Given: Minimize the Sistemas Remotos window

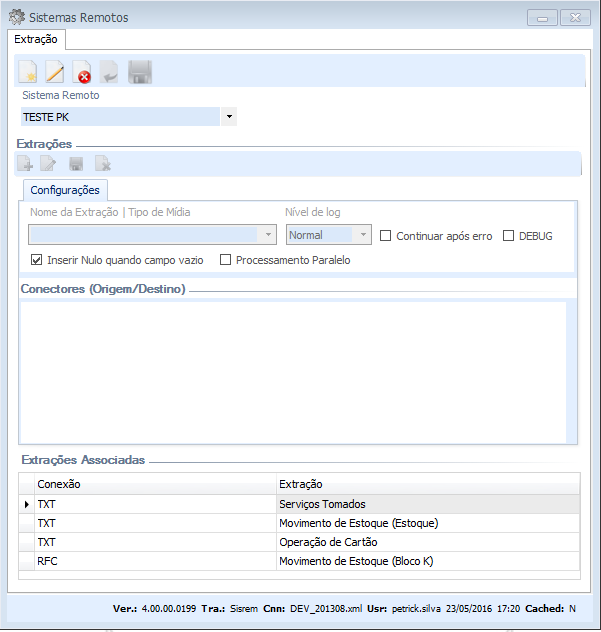Looking at the screenshot, I should (542, 18).
